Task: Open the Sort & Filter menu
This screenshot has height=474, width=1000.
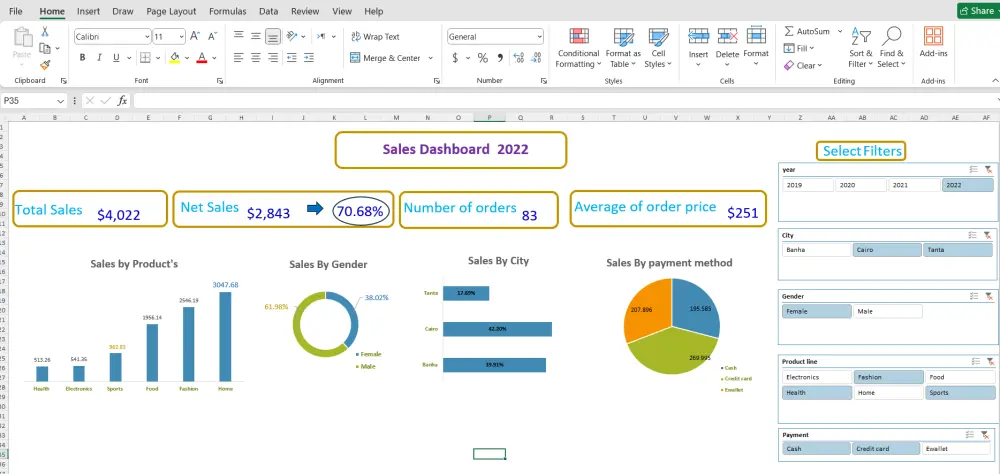Action: pyautogui.click(x=860, y=48)
